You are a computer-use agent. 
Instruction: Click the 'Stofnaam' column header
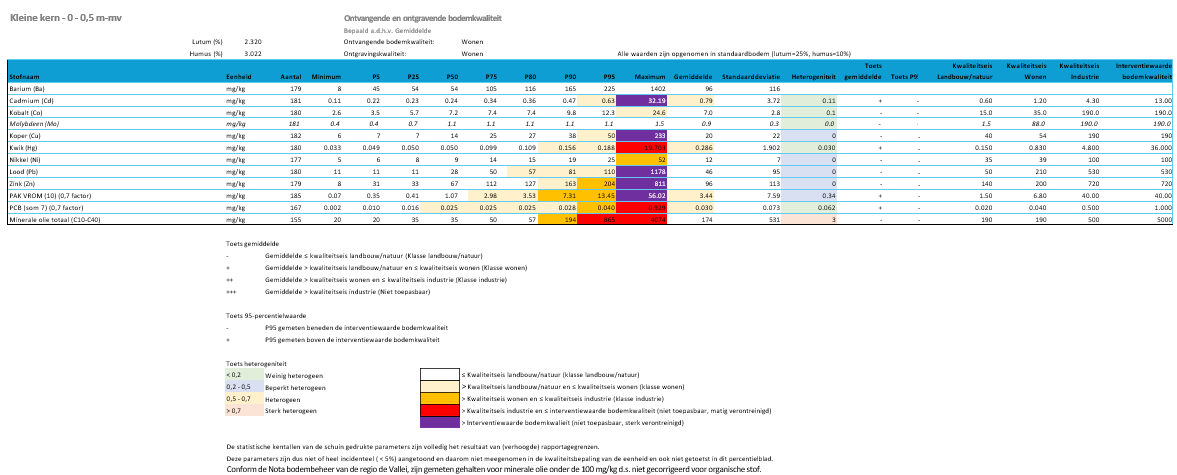23,76
